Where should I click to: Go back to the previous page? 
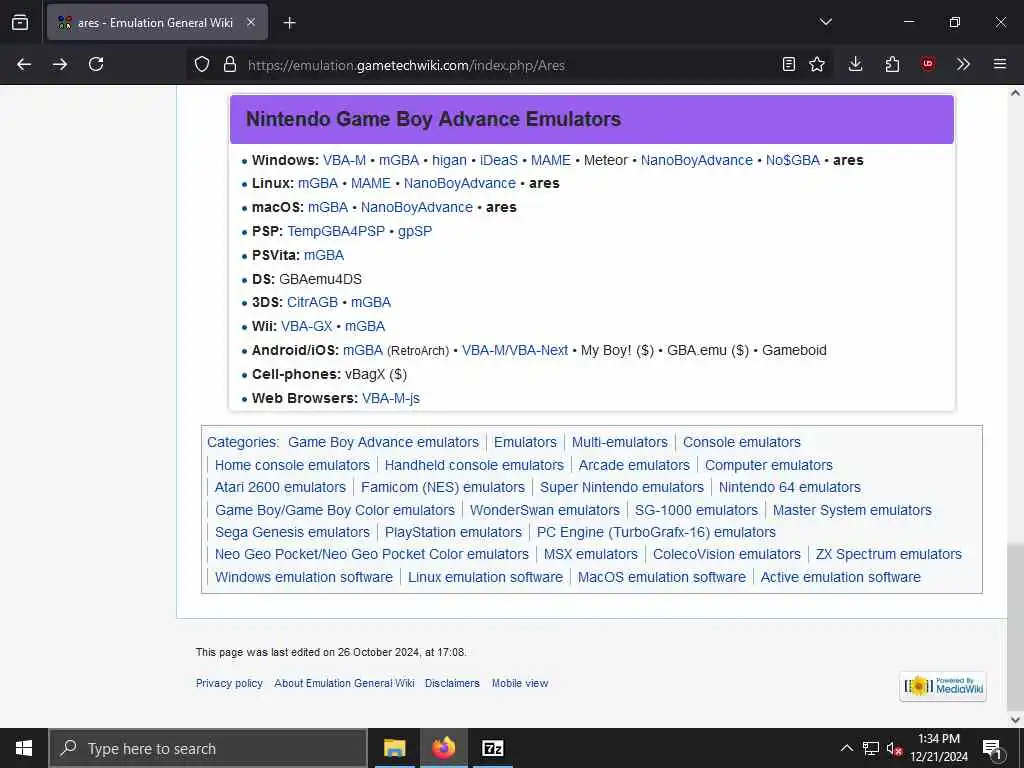coord(24,64)
